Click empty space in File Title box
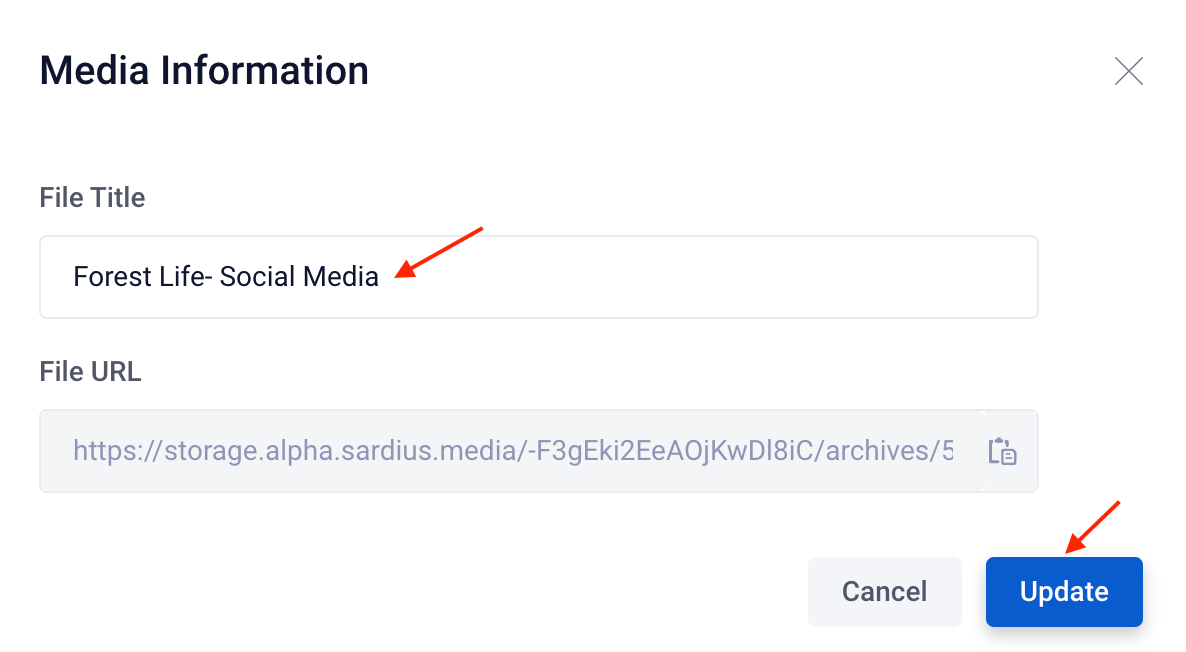Image resolution: width=1186 pixels, height=652 pixels. [703, 277]
